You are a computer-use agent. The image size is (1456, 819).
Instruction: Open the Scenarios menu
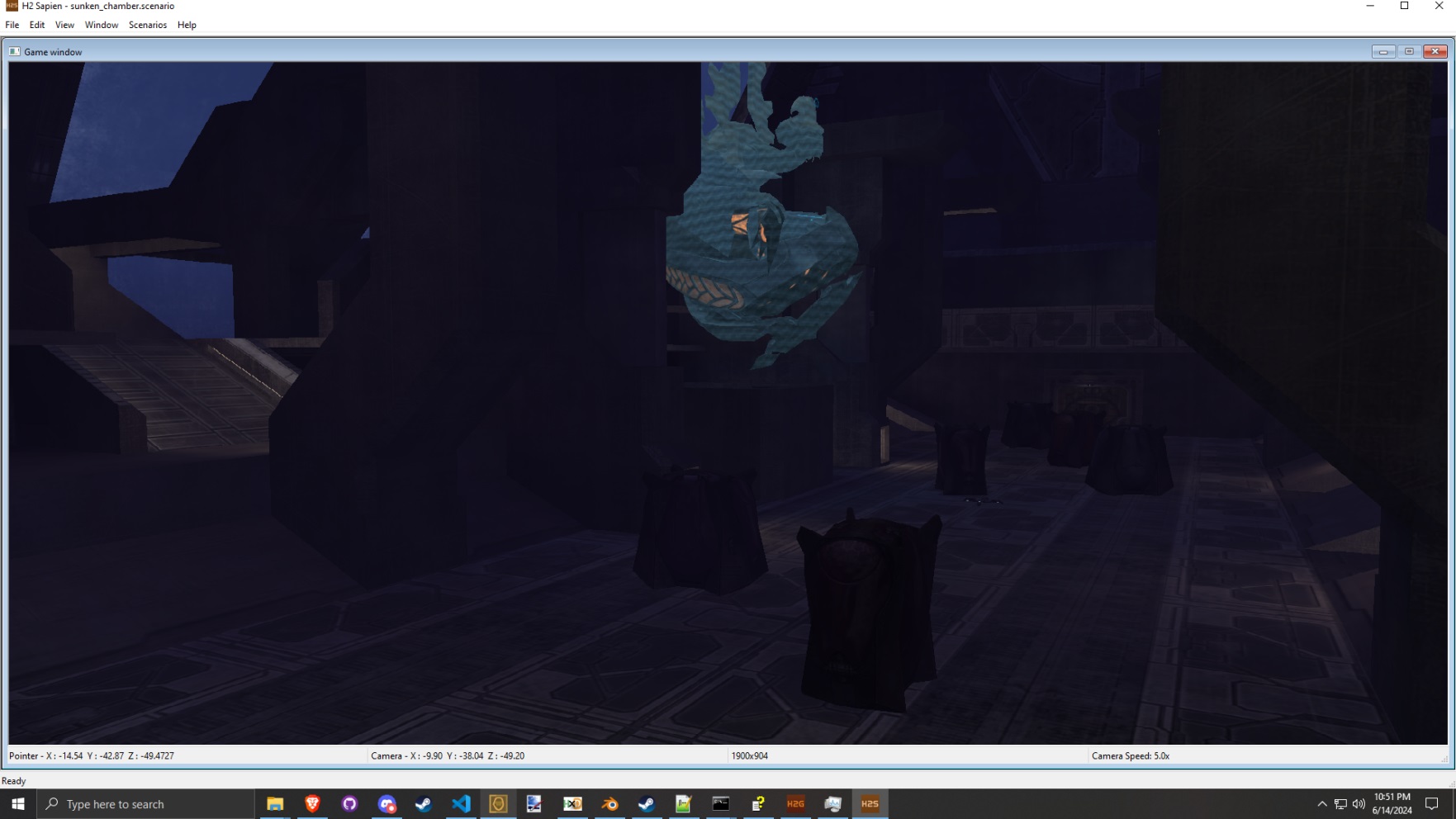coord(147,25)
